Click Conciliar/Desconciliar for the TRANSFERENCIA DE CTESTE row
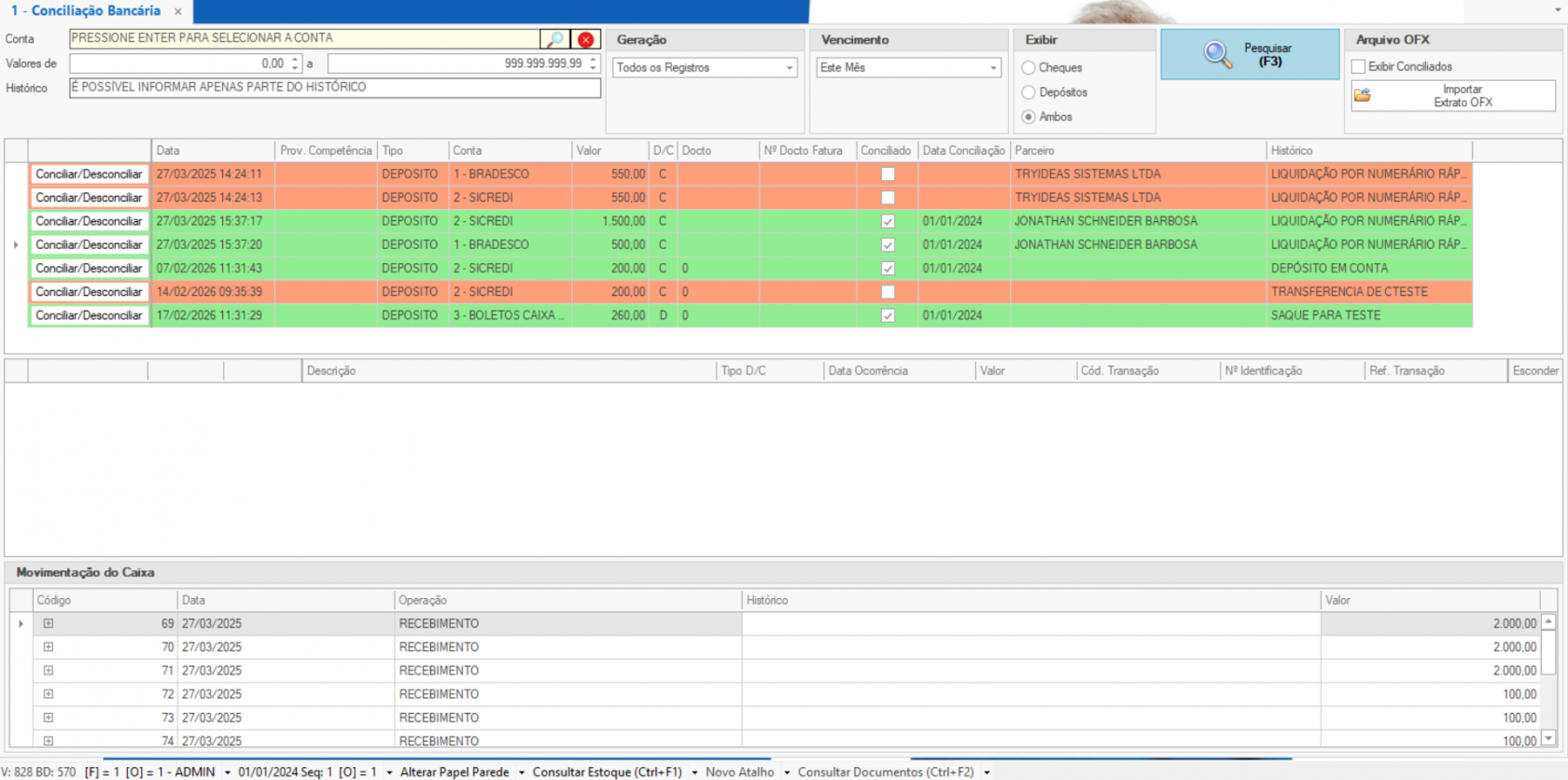 (x=89, y=292)
